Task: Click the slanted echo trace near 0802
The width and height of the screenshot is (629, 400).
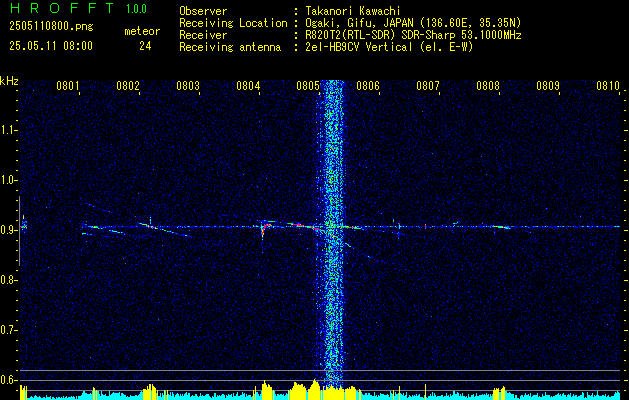Action: (x=164, y=230)
